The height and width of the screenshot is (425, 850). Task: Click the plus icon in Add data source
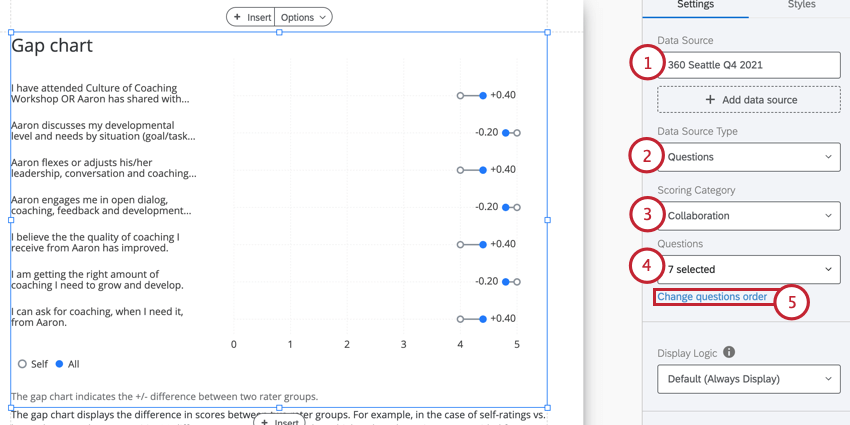point(710,100)
